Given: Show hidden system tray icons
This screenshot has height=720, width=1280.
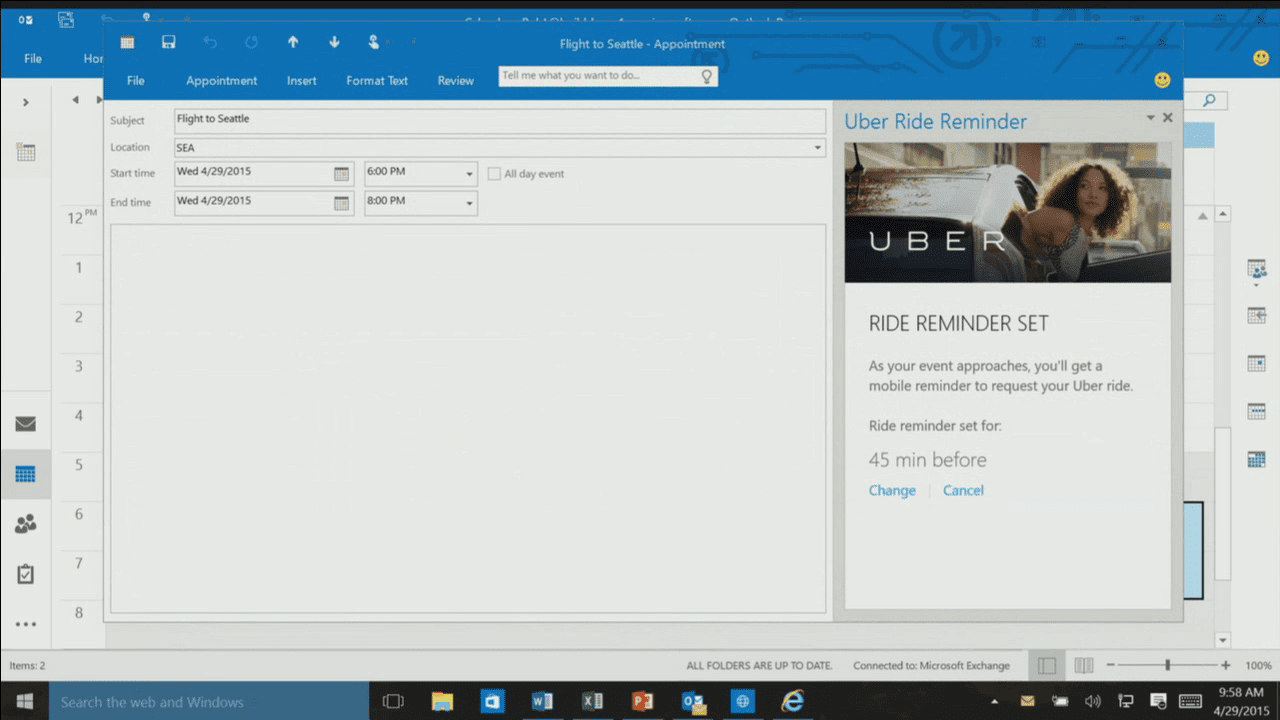Looking at the screenshot, I should point(994,701).
